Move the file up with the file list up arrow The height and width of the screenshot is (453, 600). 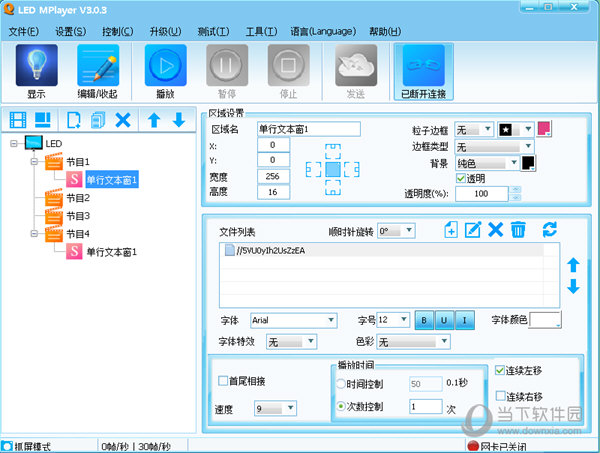click(x=573, y=265)
